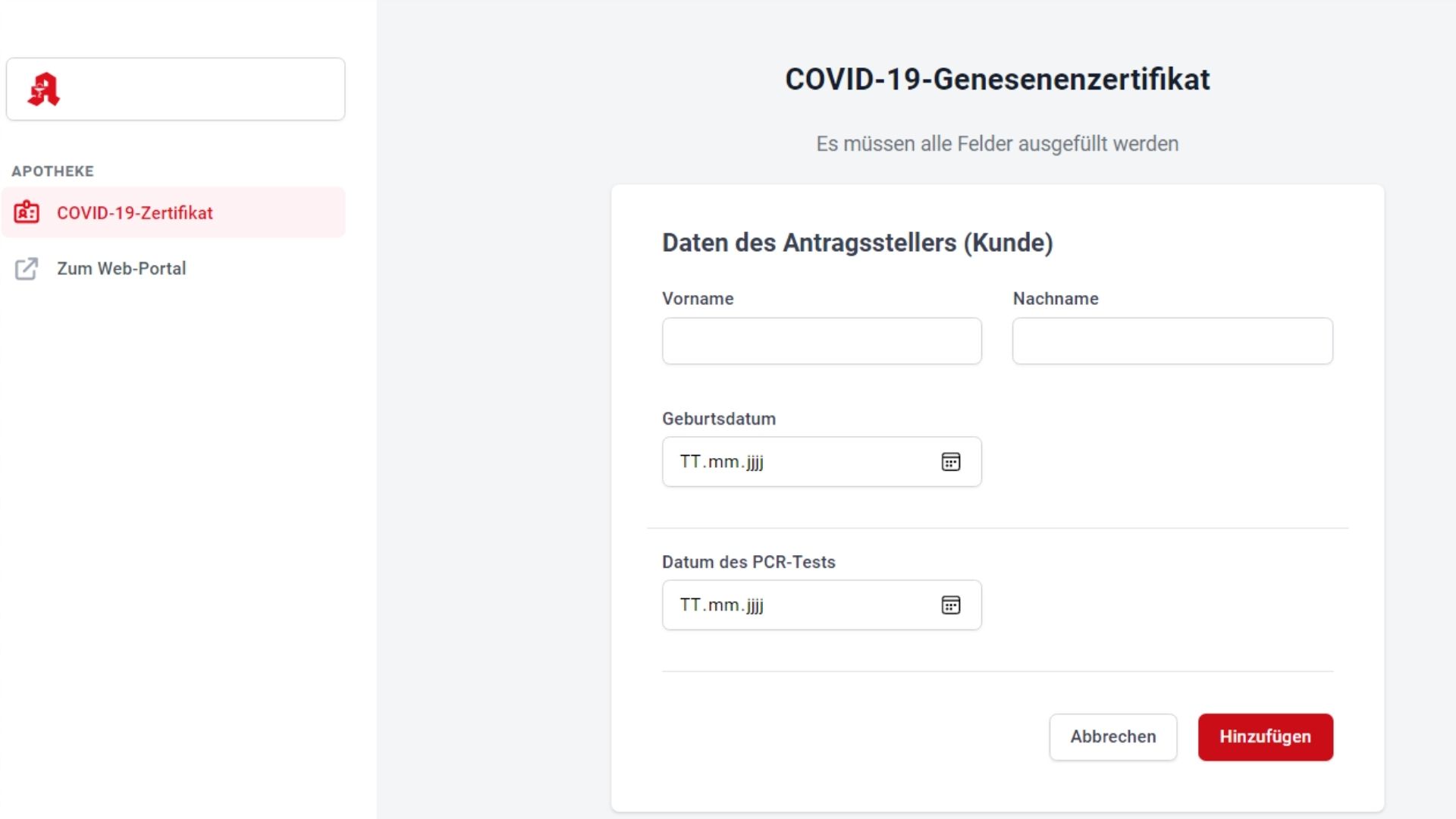This screenshot has height=819, width=1456.
Task: Focus the Nachname text field
Action: (x=1172, y=341)
